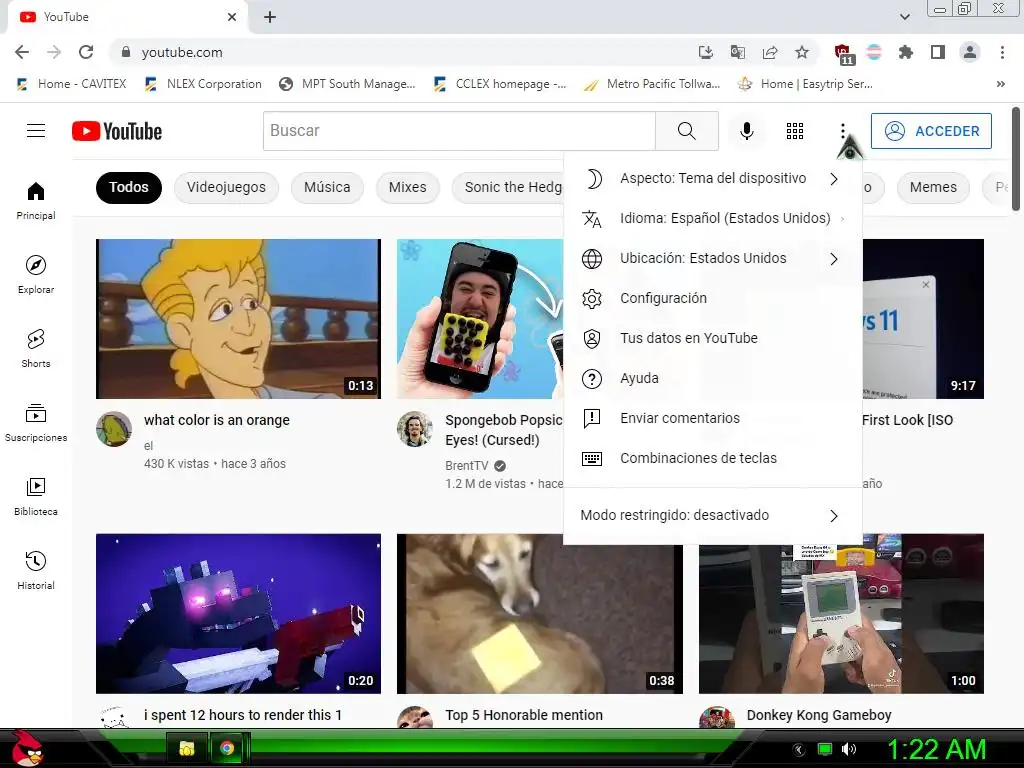Close the settings three-dot menu
The width and height of the screenshot is (1024, 768).
(843, 131)
